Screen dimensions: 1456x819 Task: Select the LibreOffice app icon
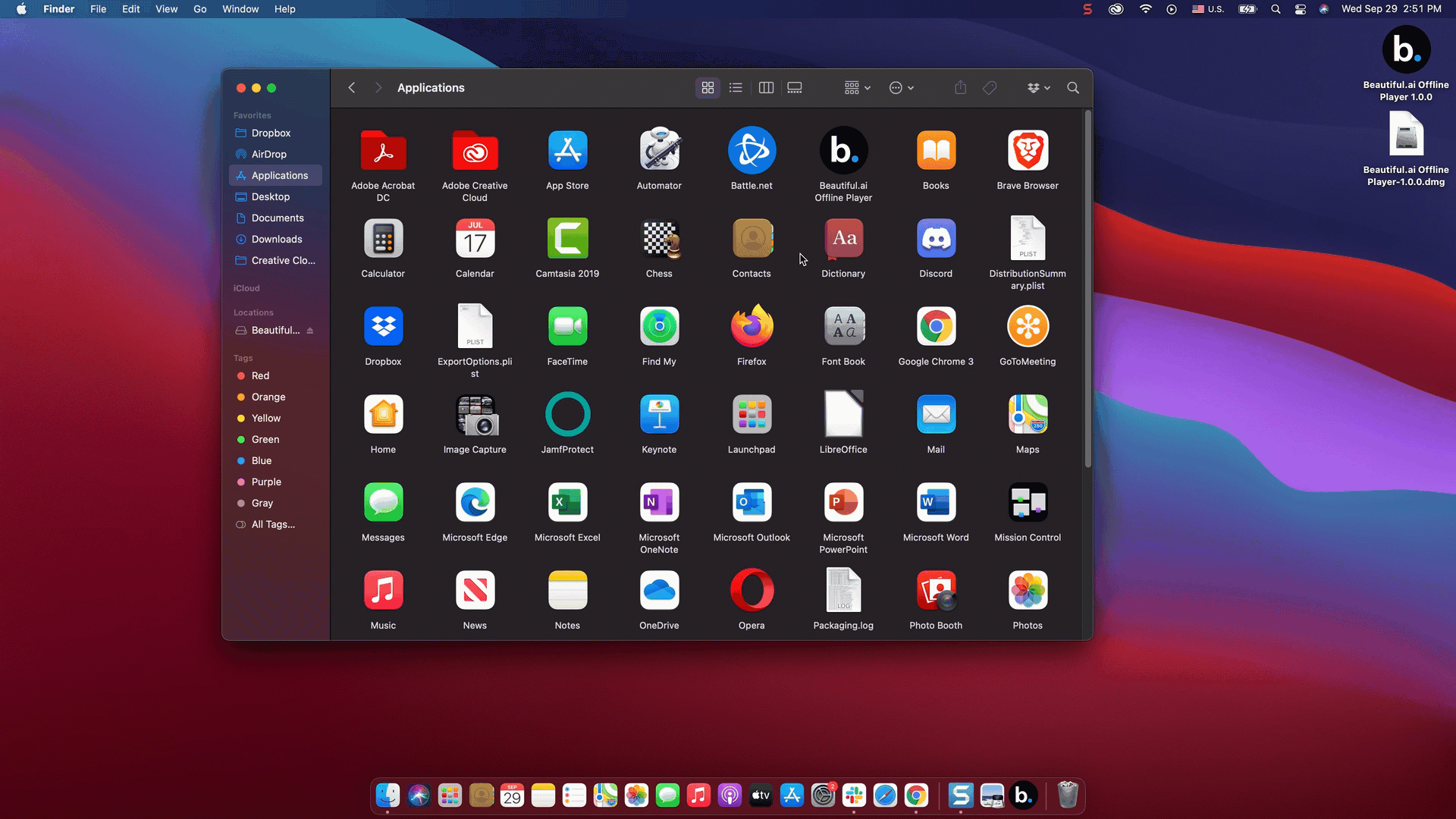[843, 414]
